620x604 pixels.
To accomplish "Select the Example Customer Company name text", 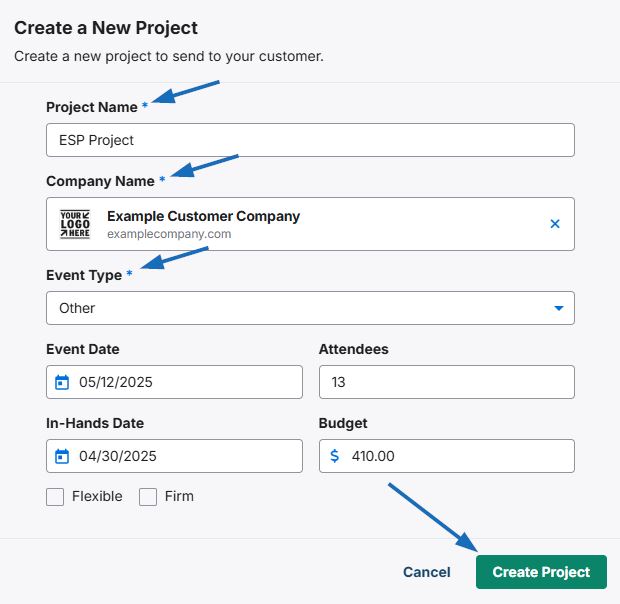I will [x=203, y=216].
